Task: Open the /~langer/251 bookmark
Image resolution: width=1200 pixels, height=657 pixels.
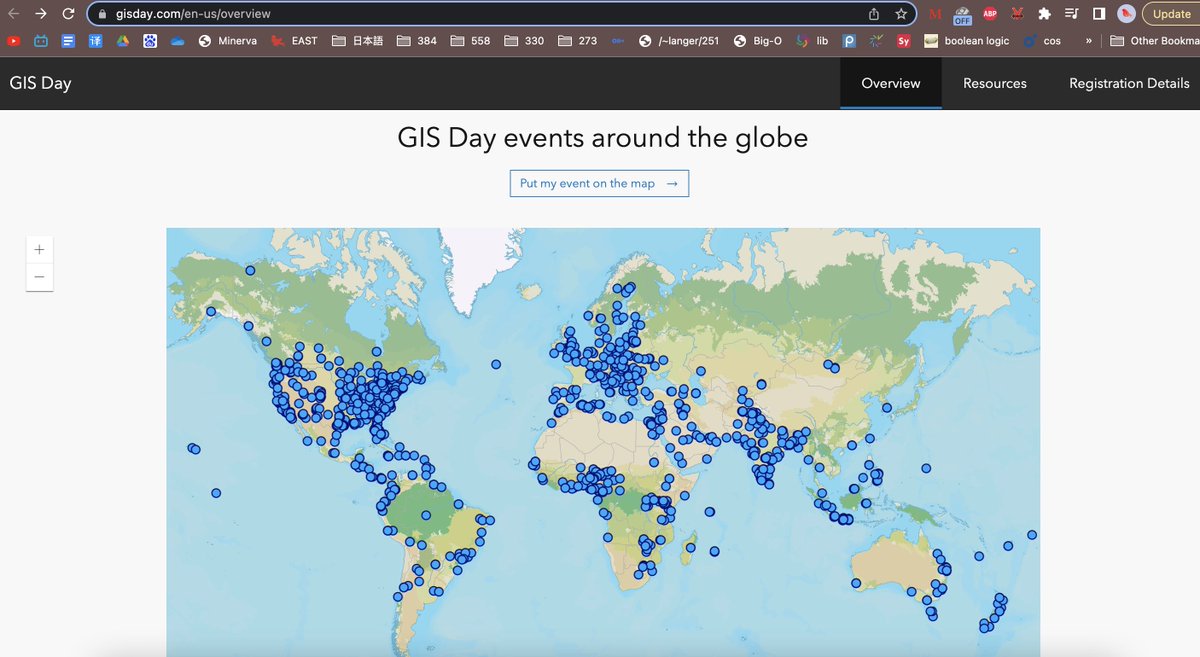Action: tap(679, 41)
